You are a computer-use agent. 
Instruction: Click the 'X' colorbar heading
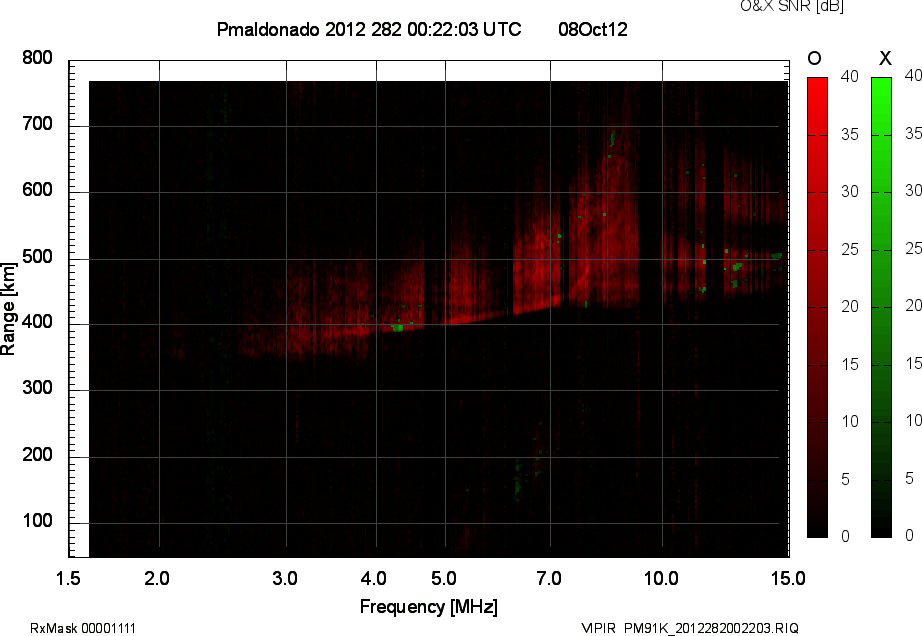coord(885,58)
